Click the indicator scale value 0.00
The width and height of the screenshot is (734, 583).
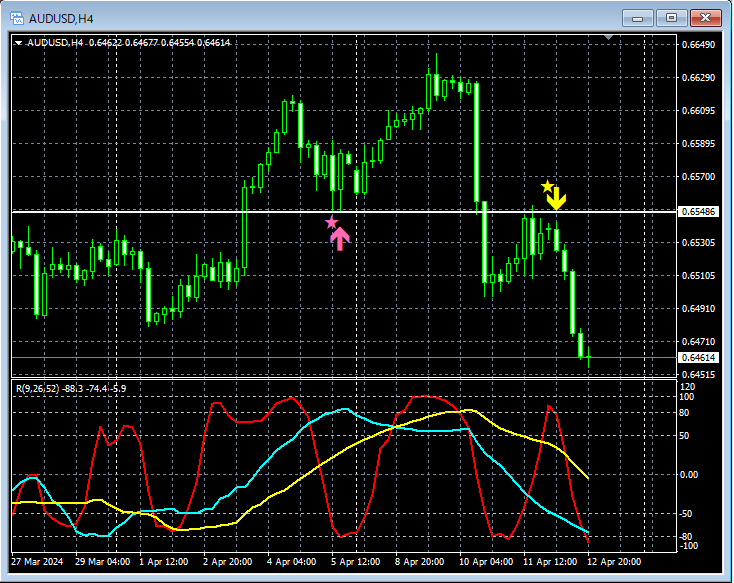689,475
